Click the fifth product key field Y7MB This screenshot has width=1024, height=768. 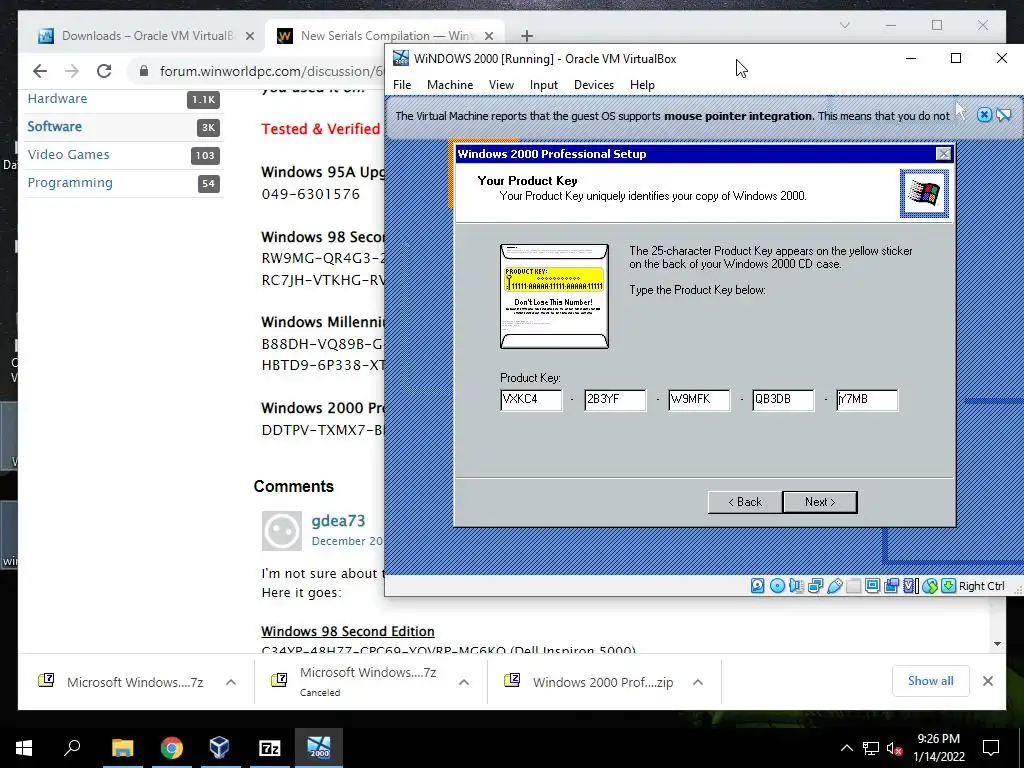coord(867,400)
